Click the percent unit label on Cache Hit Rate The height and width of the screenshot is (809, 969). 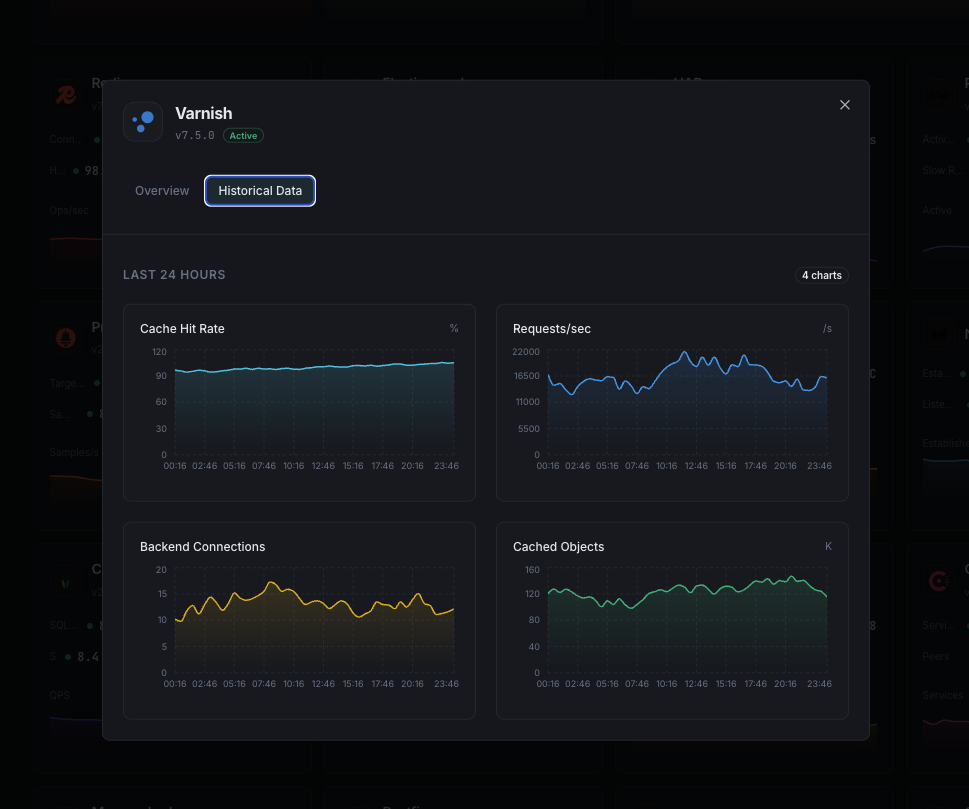click(x=453, y=327)
